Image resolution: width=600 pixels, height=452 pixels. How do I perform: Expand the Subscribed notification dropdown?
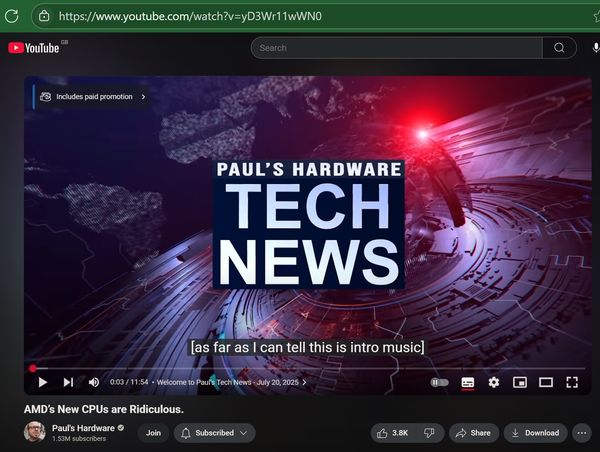coord(214,433)
